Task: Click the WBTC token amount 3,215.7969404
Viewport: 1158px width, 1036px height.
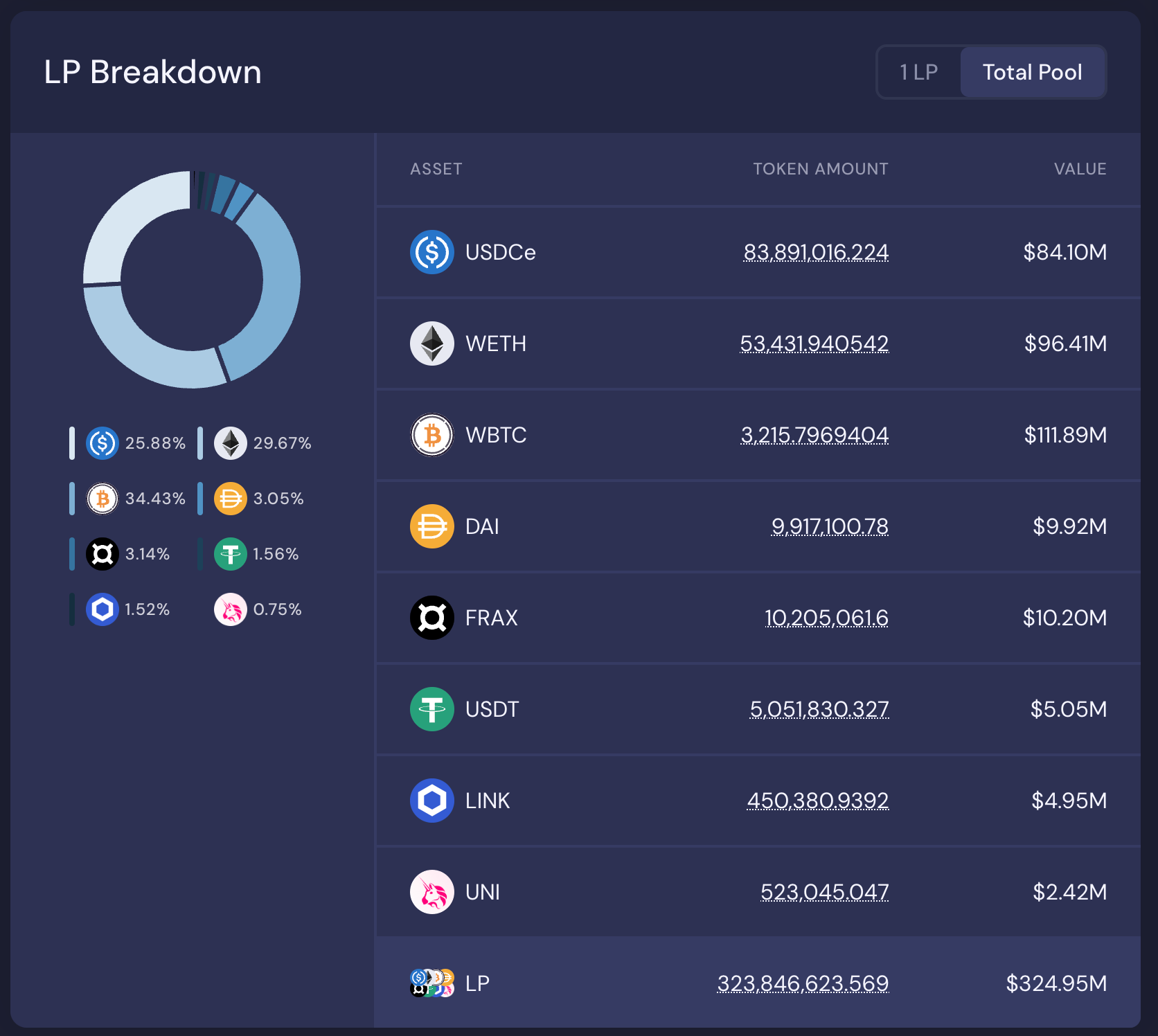Action: pyautogui.click(x=814, y=435)
